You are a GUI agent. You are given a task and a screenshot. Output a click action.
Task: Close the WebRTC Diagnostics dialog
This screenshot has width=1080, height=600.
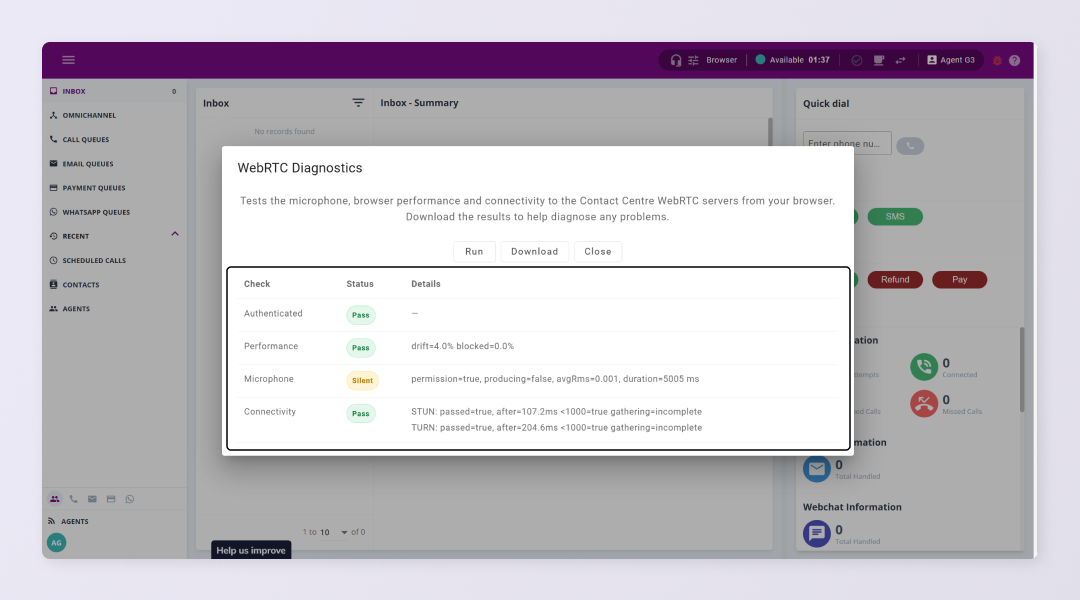(x=597, y=252)
